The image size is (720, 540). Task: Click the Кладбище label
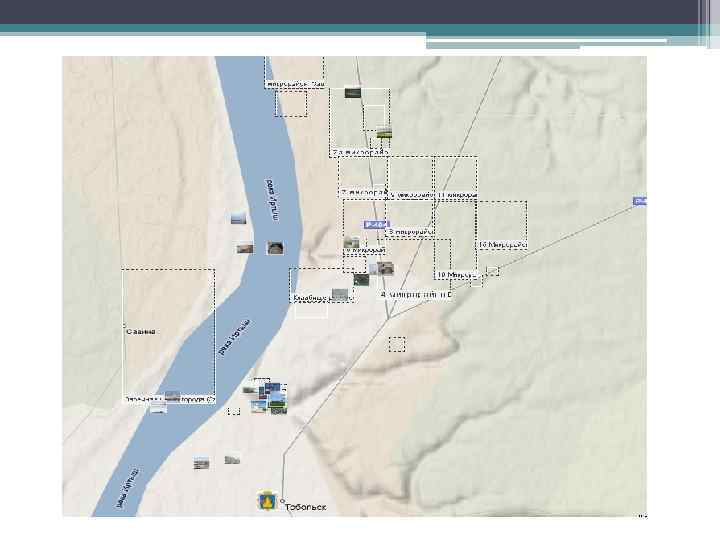312,298
